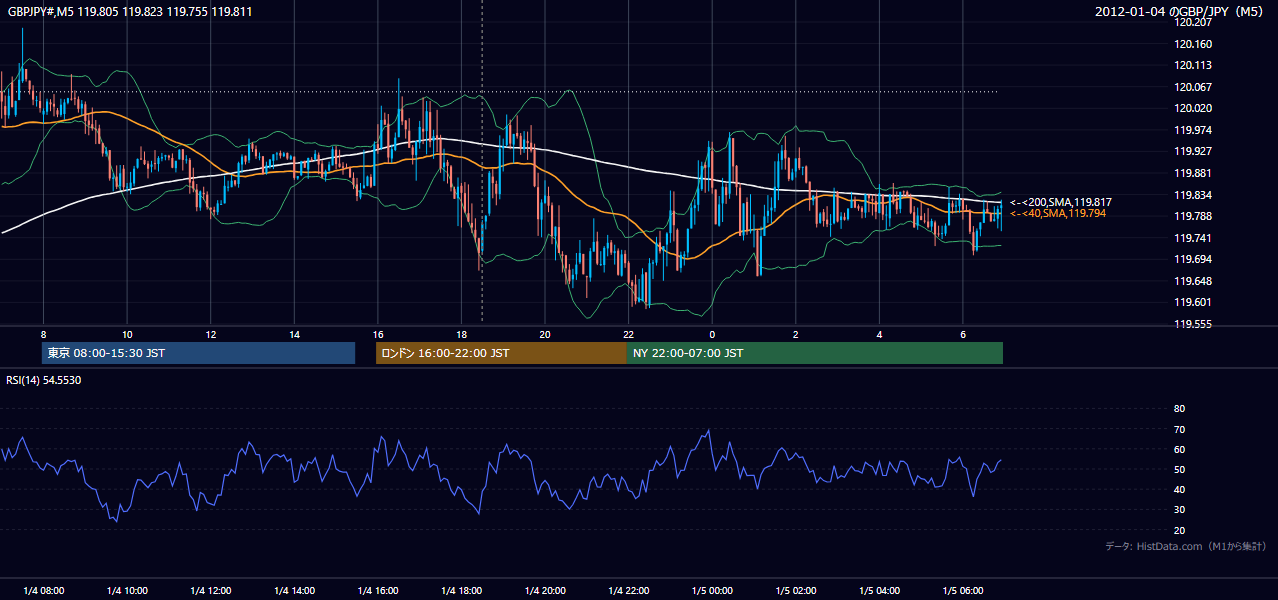Click the 119.881 price axis label
Screen dimensions: 1278x600
[1192, 173]
